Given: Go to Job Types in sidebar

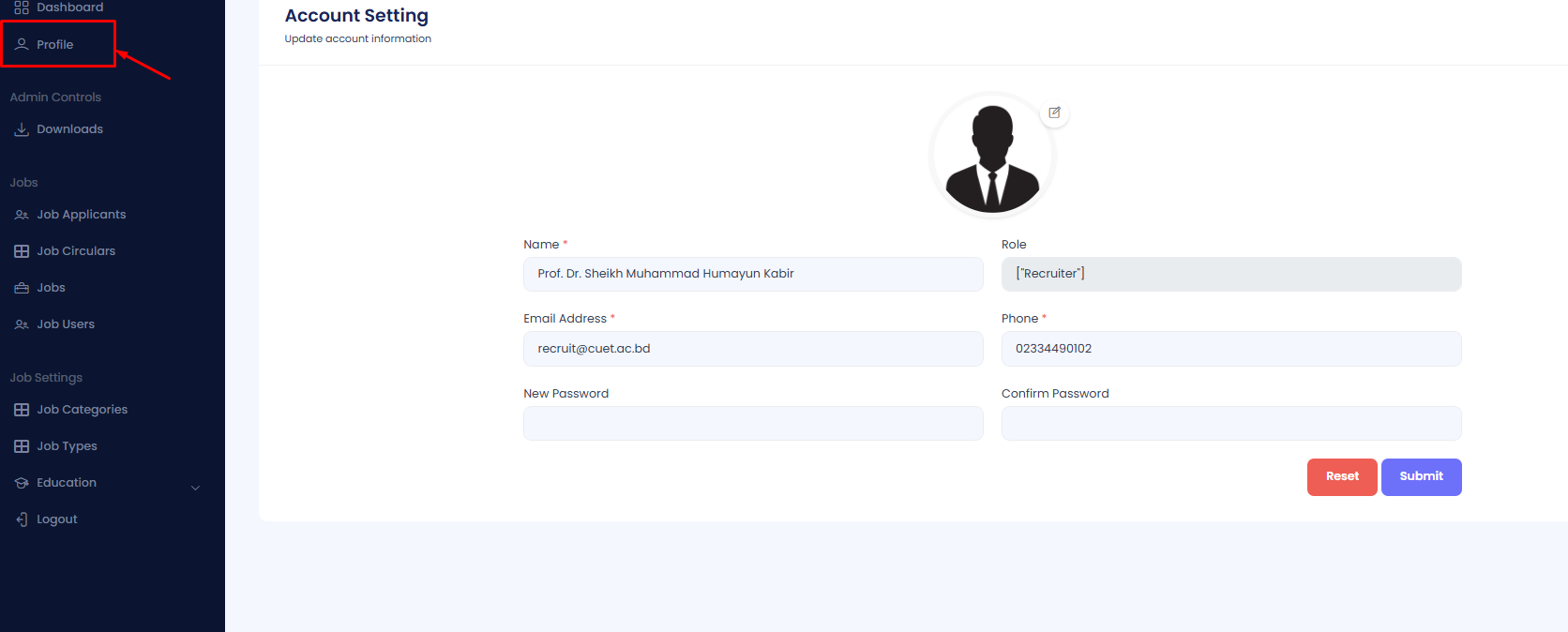Looking at the screenshot, I should coord(67,446).
